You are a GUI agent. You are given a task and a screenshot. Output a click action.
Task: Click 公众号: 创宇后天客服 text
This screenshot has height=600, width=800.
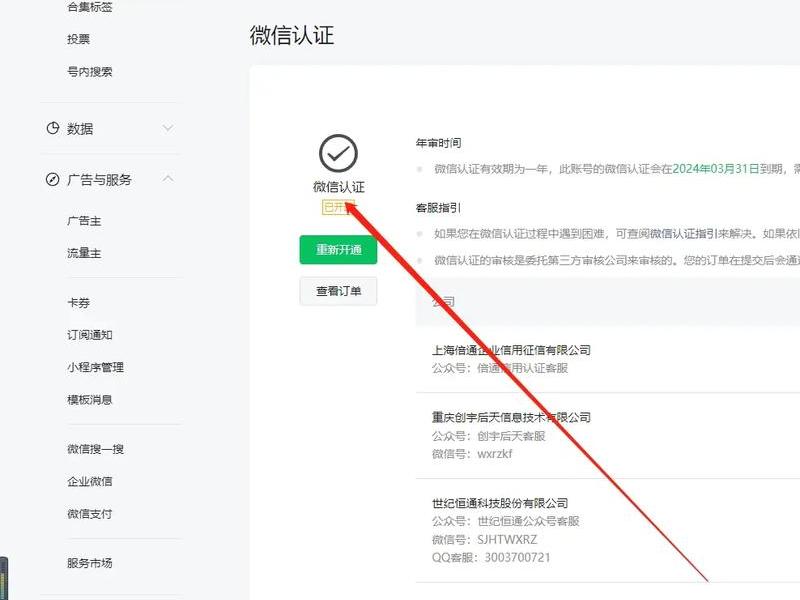pos(489,436)
